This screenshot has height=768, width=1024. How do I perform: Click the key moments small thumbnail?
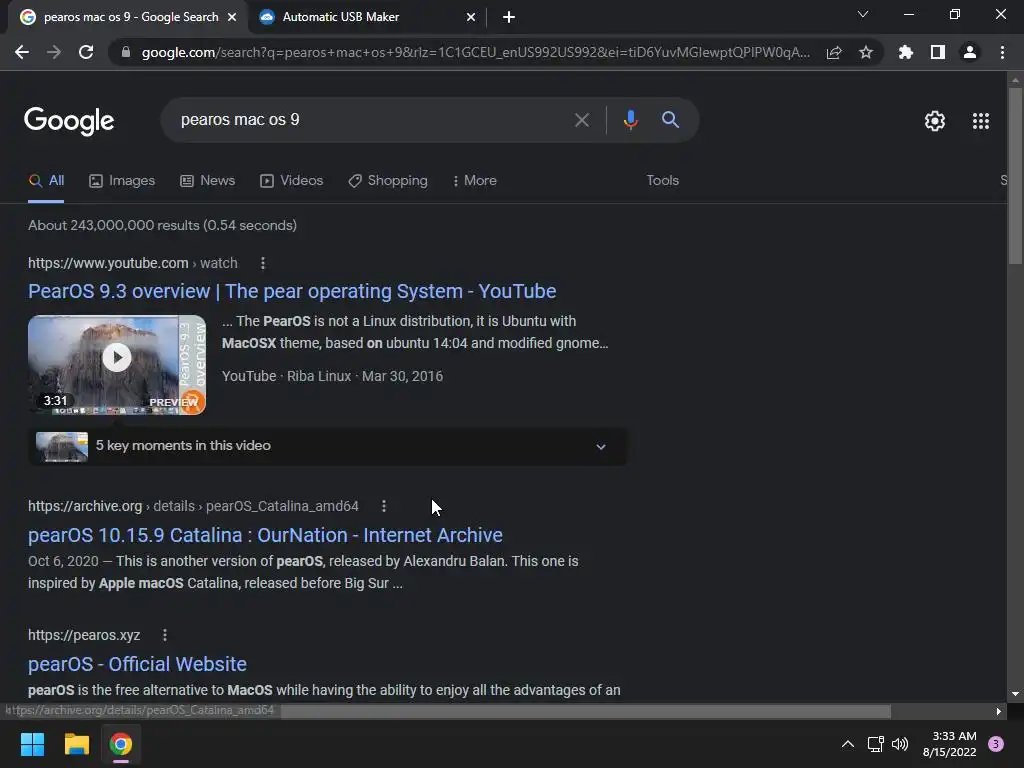62,447
